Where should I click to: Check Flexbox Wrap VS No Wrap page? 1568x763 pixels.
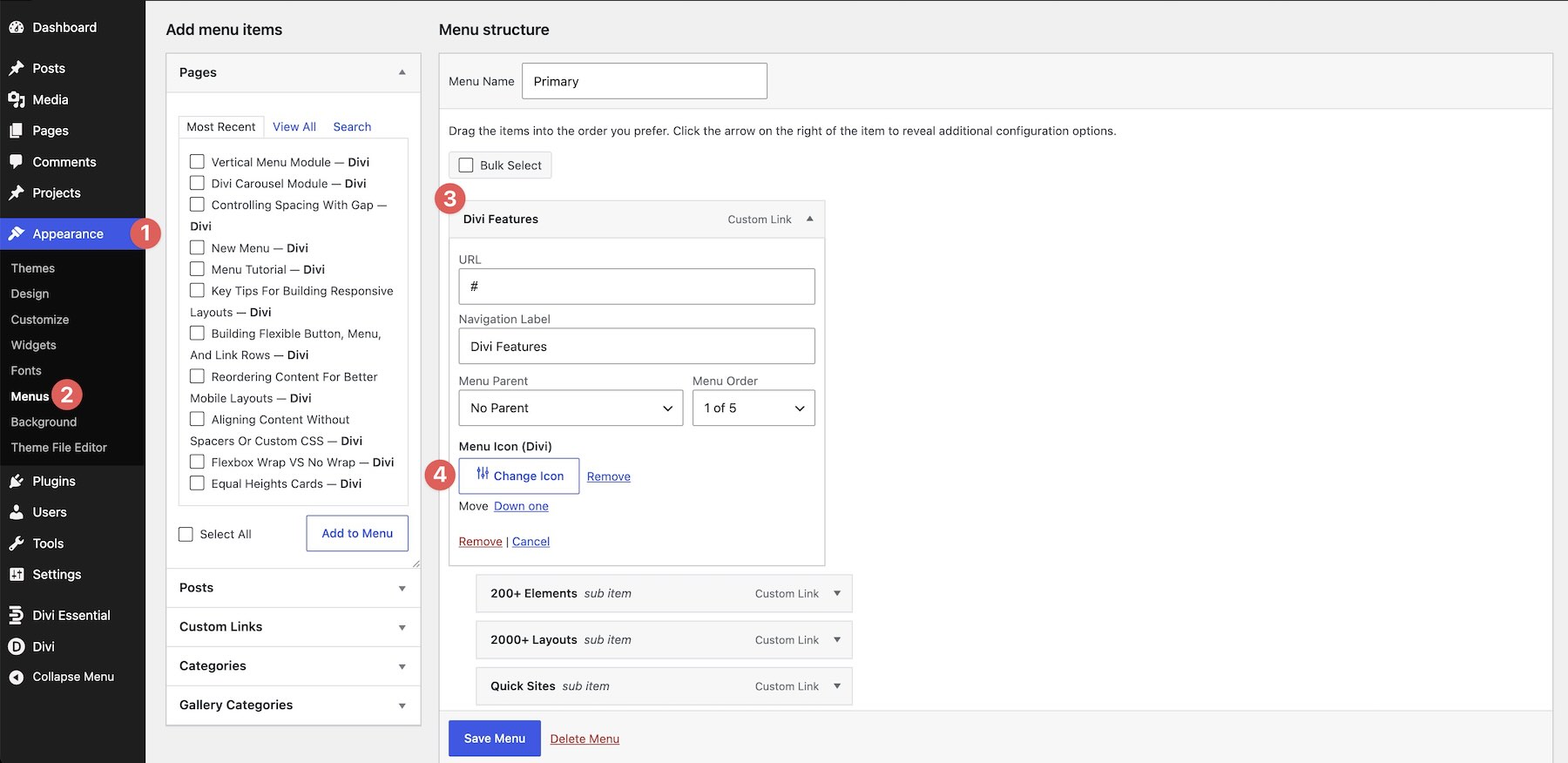[198, 462]
